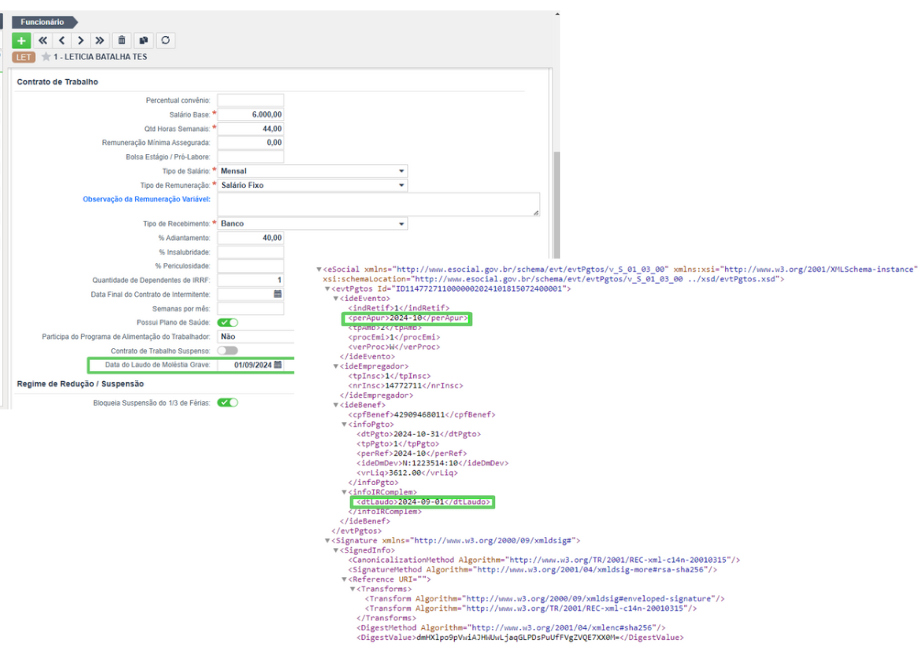Click the Regime de Redução / Suspensão heading
This screenshot has width=923, height=650.
tap(80, 384)
